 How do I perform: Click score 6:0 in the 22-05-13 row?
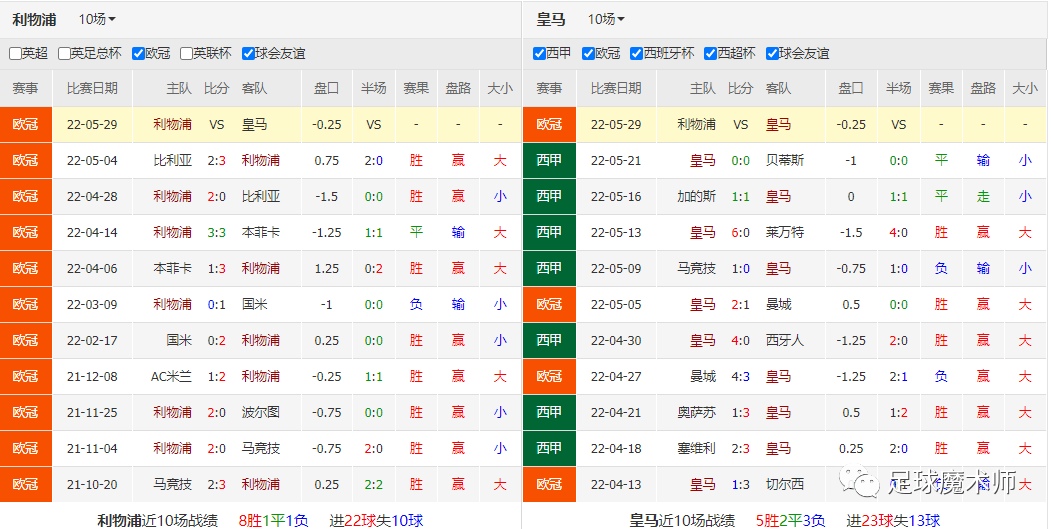[x=741, y=233]
